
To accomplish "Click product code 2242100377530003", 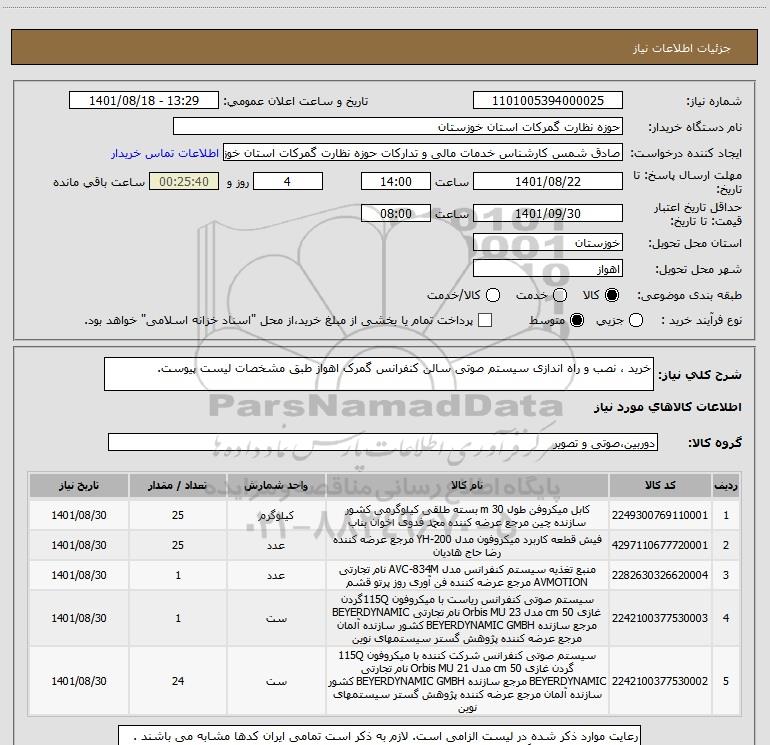I will click(x=660, y=618).
